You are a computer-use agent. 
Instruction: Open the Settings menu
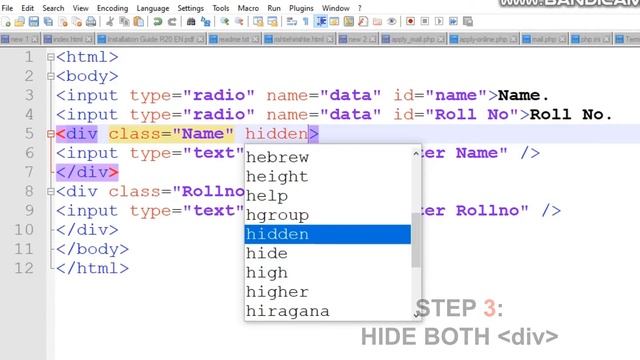pyautogui.click(x=191, y=8)
